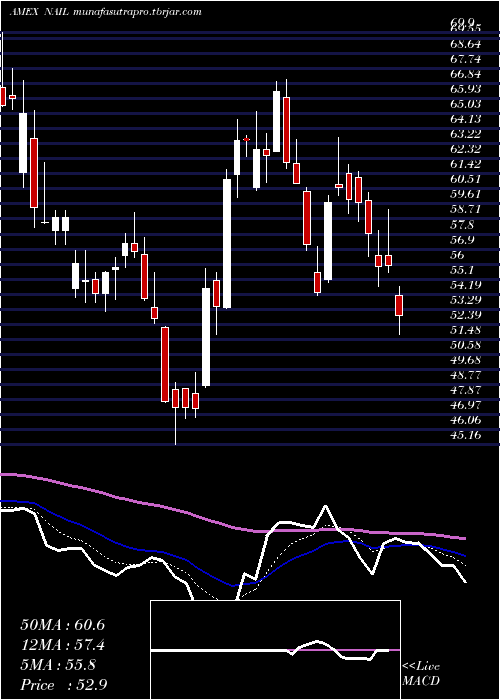Click the 62.32 price axis label
Image resolution: width=500 pixels, height=700 pixels.
[466, 149]
